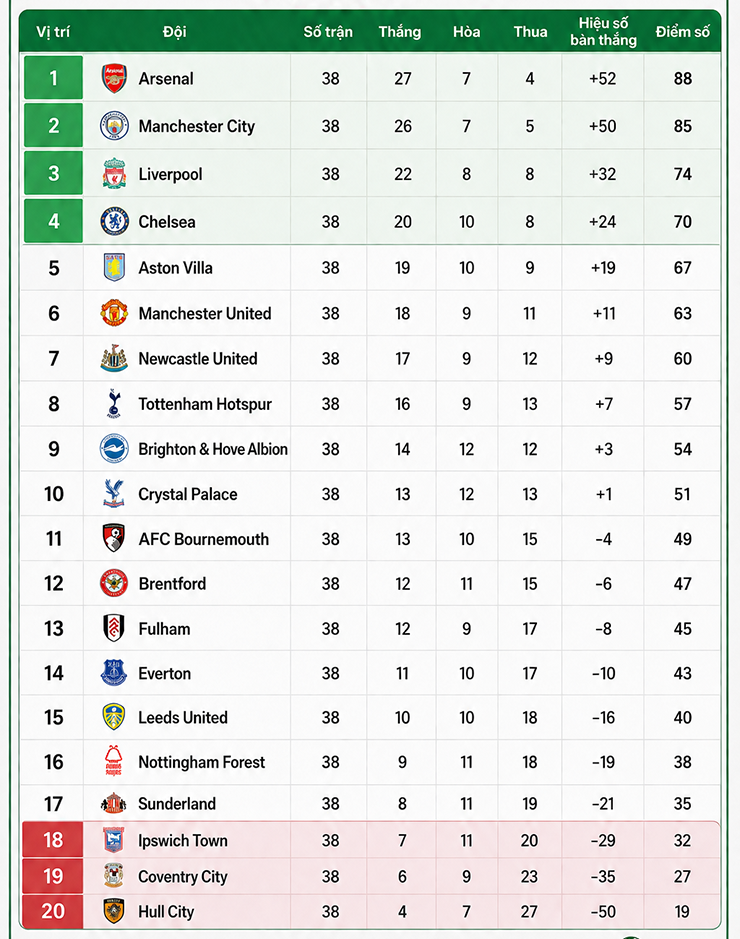
Task: Click the Coventry City team name
Action: pos(183,877)
